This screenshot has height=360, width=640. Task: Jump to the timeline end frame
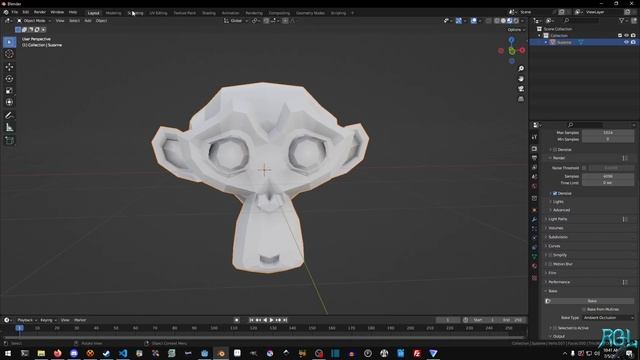(x=285, y=320)
